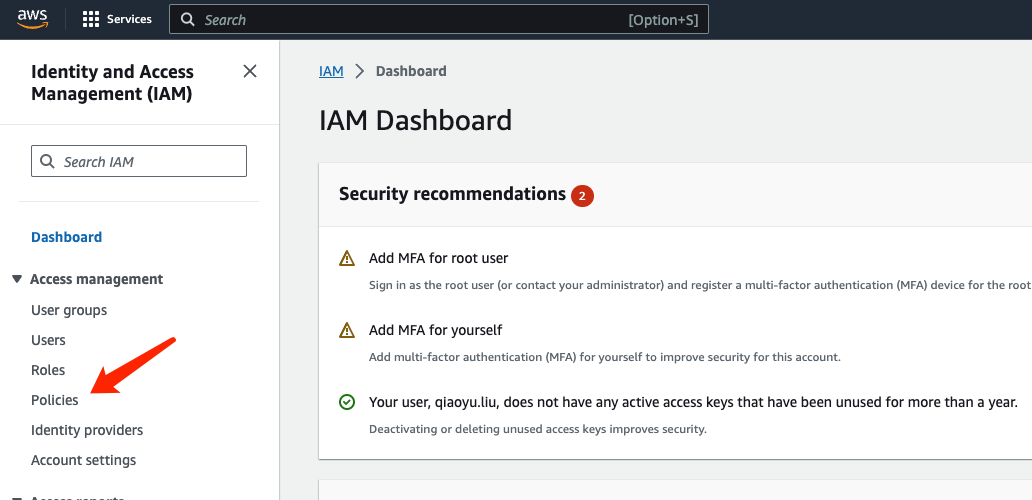Click the 'Deactivating or deleting unused access keys' description

pyautogui.click(x=538, y=430)
